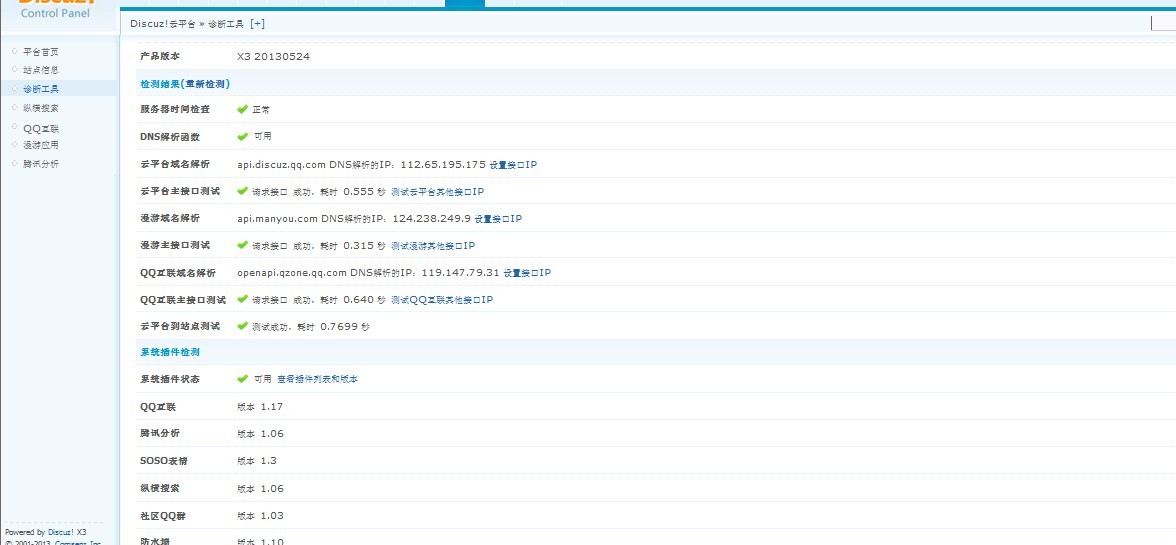The image size is (1176, 545).
Task: Open 纵横搜索 in the sidebar
Action: 40,108
